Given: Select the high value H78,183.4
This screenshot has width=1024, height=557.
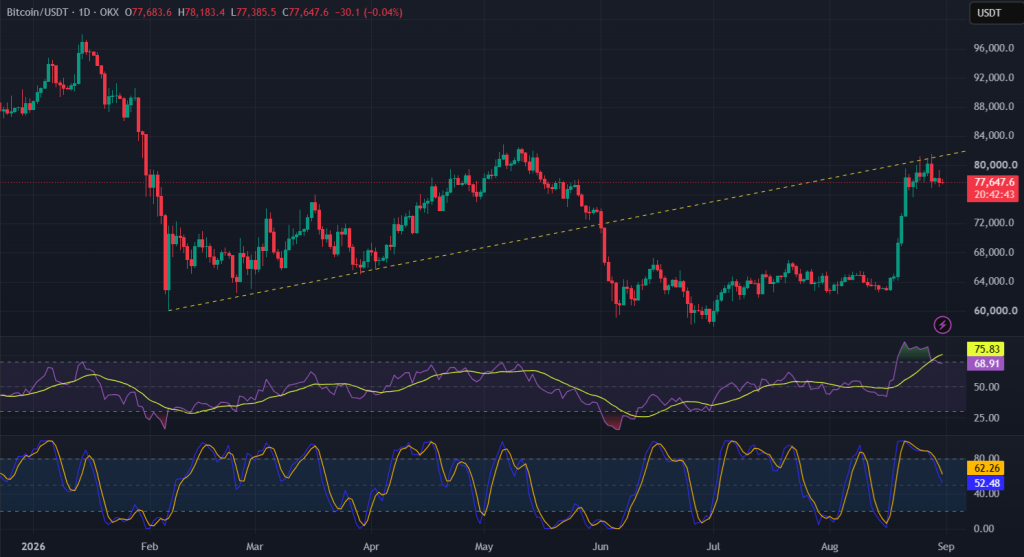Looking at the screenshot, I should point(201,12).
